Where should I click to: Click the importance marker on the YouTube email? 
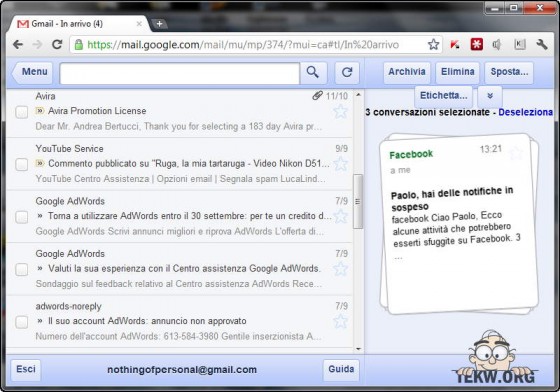coord(40,164)
